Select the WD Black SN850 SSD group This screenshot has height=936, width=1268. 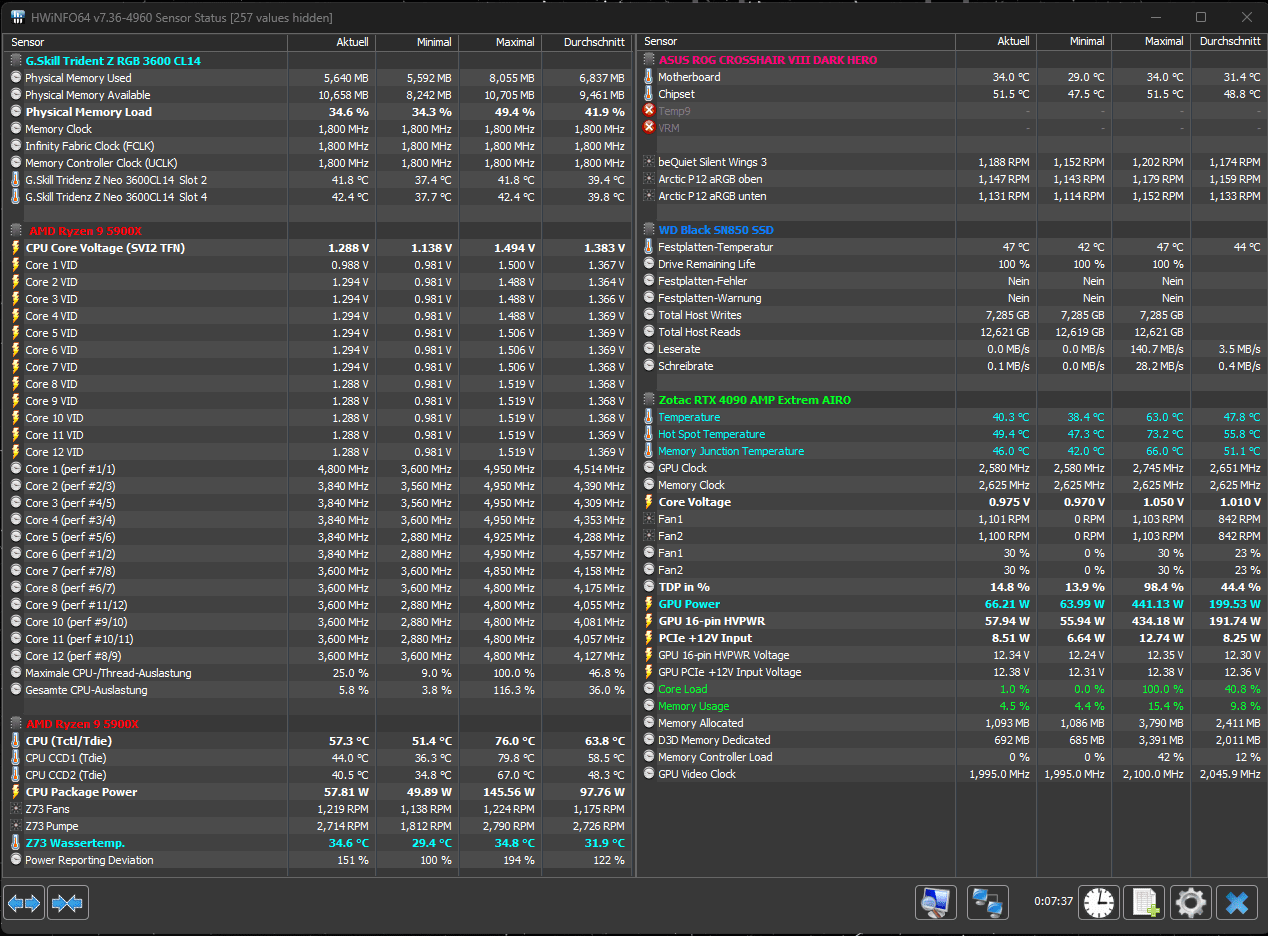952,230
